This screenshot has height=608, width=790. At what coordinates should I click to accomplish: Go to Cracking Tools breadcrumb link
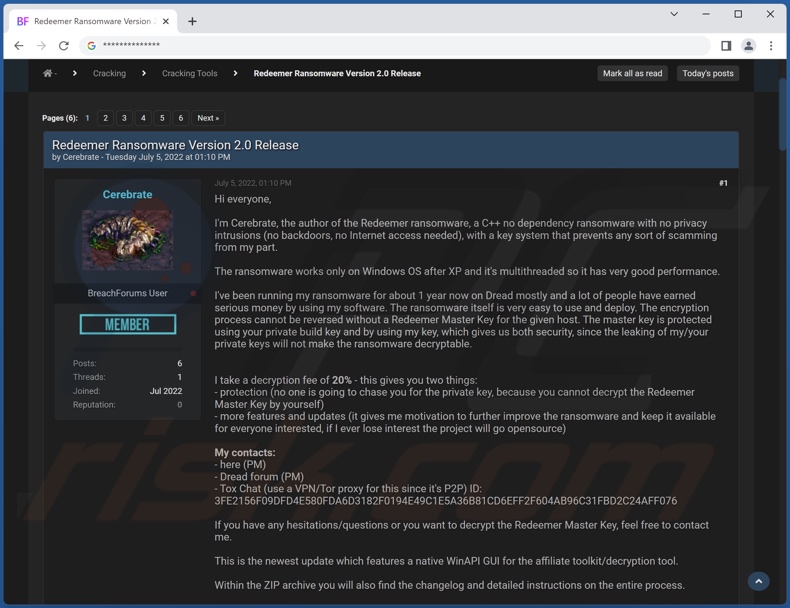(x=189, y=74)
